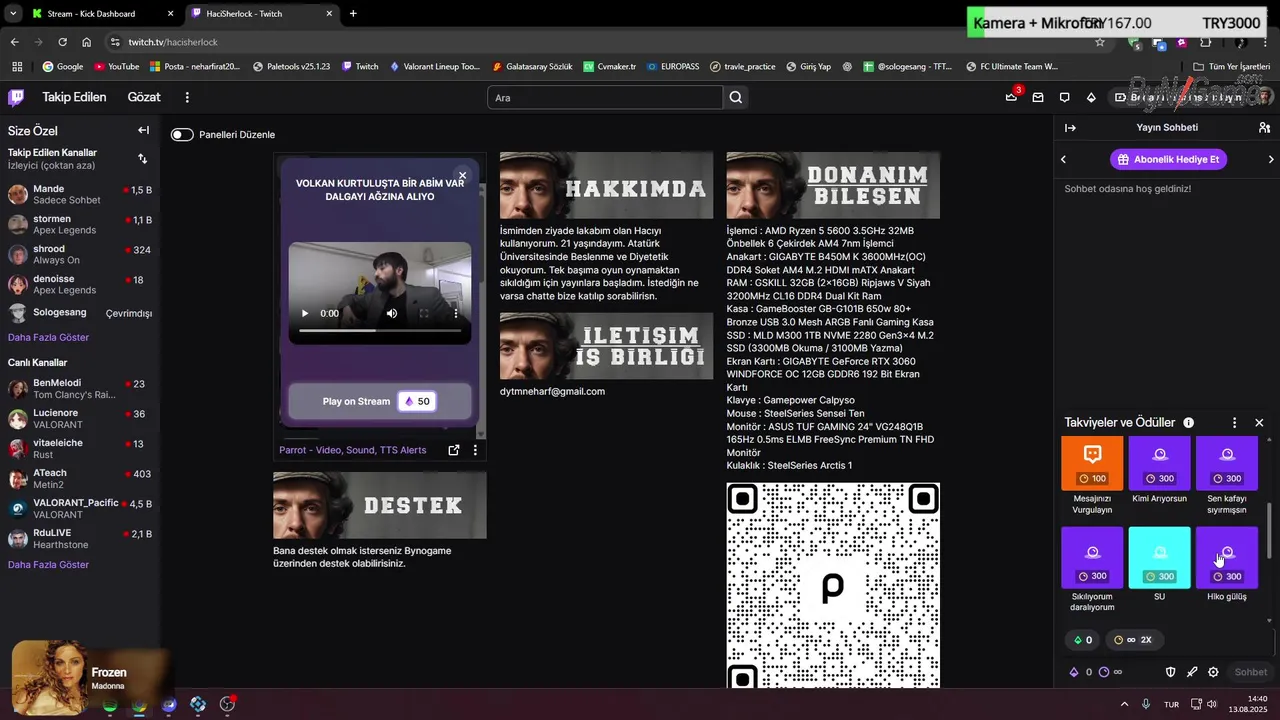Collapse the chat panel arrow

[x=1070, y=128]
